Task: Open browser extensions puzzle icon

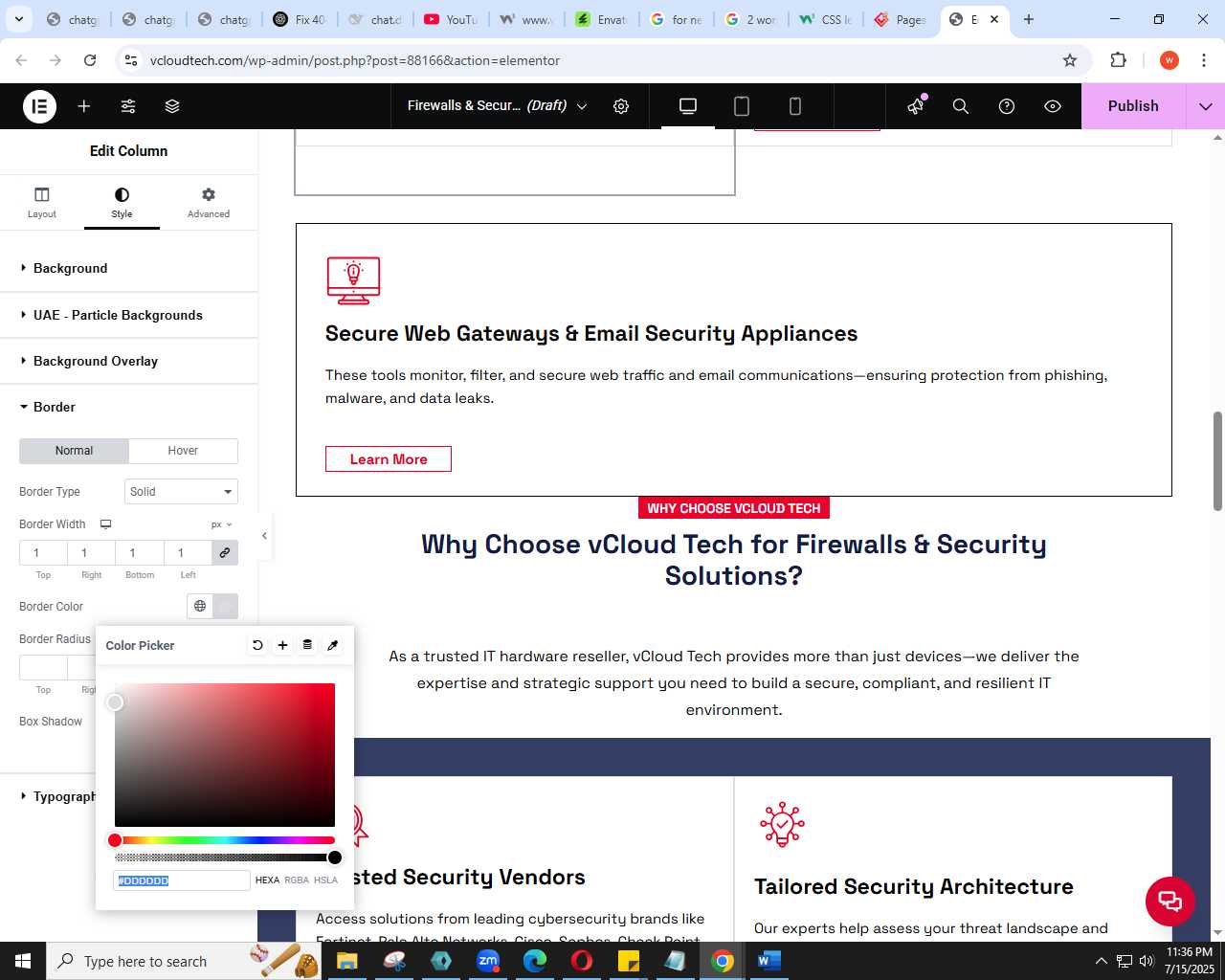Action: (1118, 60)
